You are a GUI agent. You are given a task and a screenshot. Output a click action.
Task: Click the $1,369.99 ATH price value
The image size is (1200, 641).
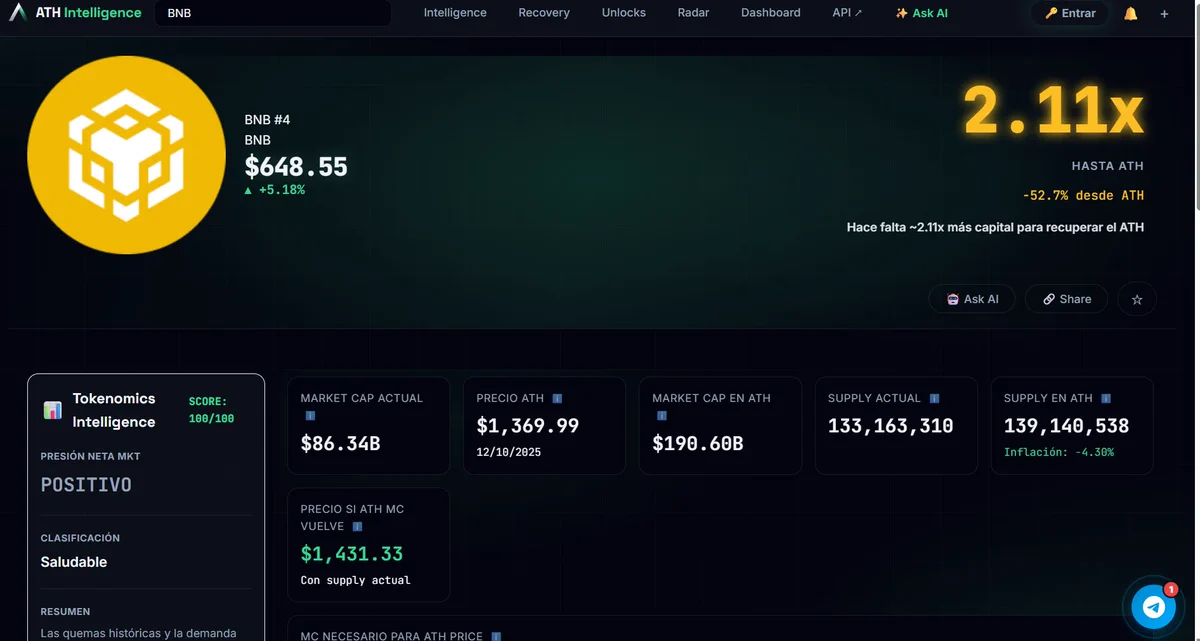(x=528, y=426)
